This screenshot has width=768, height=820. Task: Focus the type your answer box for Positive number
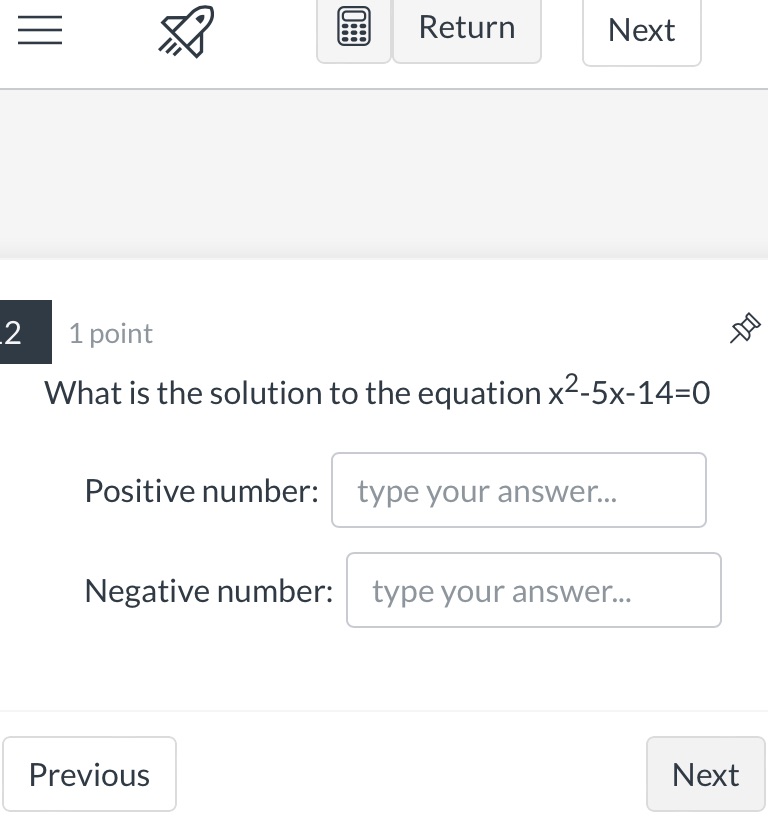pos(518,490)
